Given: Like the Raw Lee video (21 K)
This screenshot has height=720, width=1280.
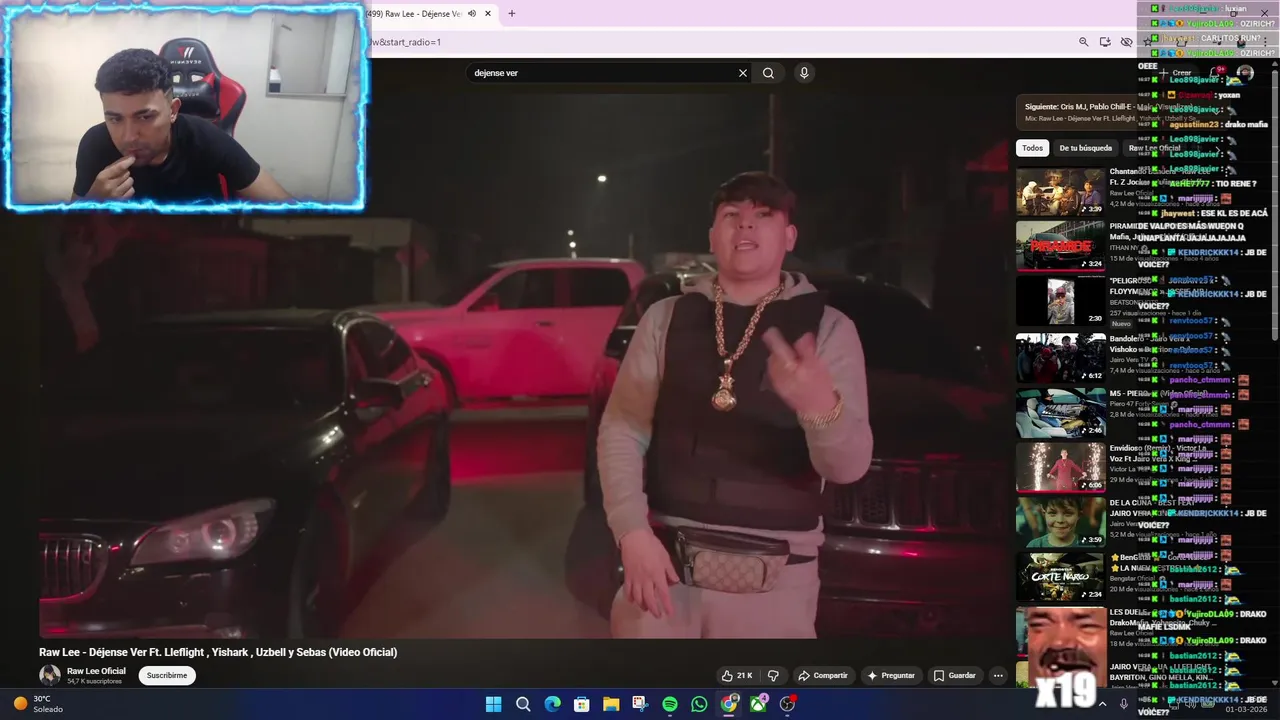Looking at the screenshot, I should 737,676.
